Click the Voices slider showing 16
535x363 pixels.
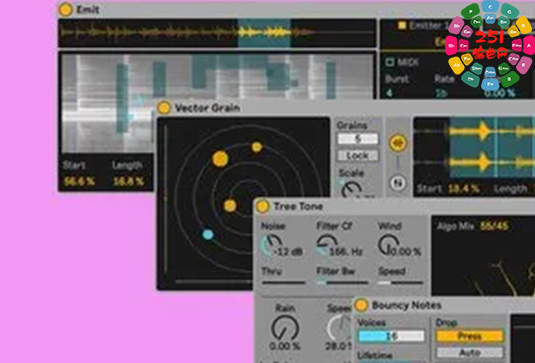click(391, 336)
